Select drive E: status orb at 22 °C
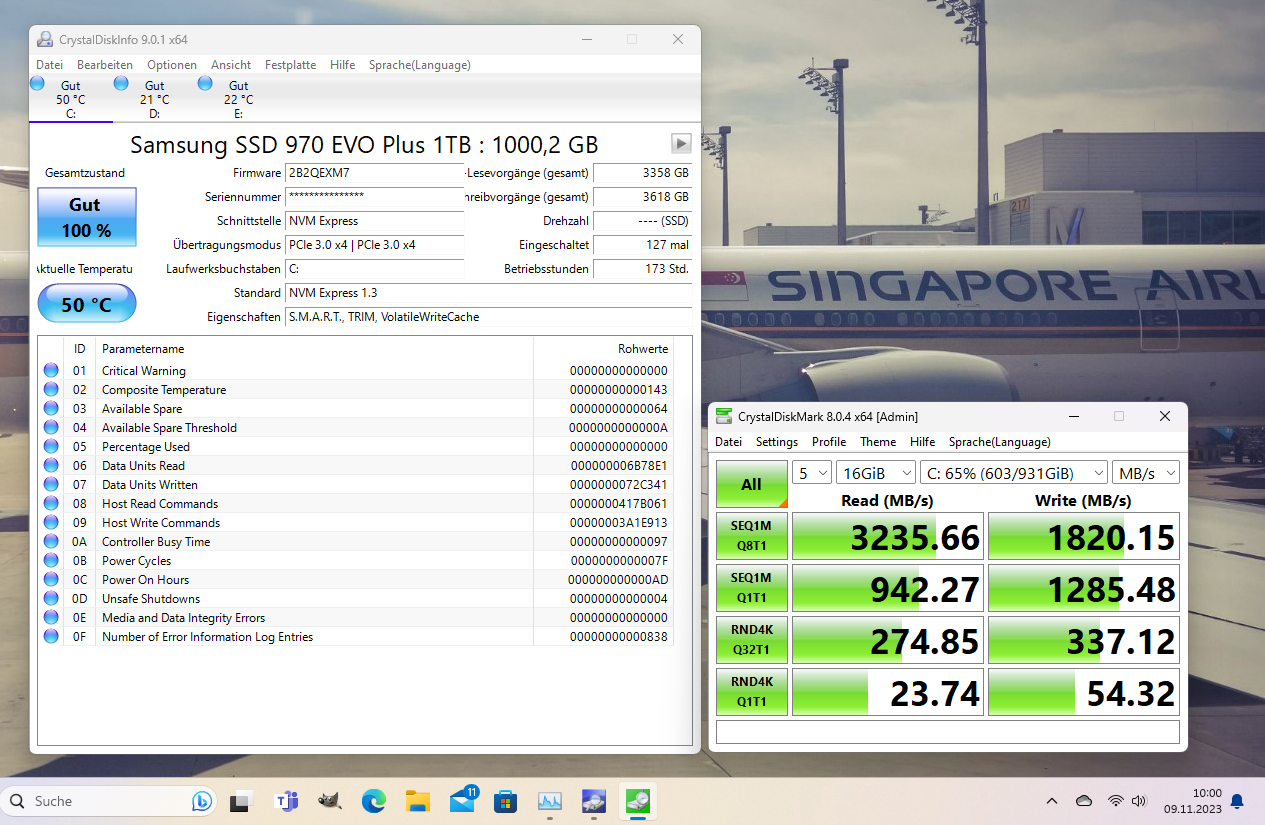Viewport: 1265px width, 825px height. [206, 83]
